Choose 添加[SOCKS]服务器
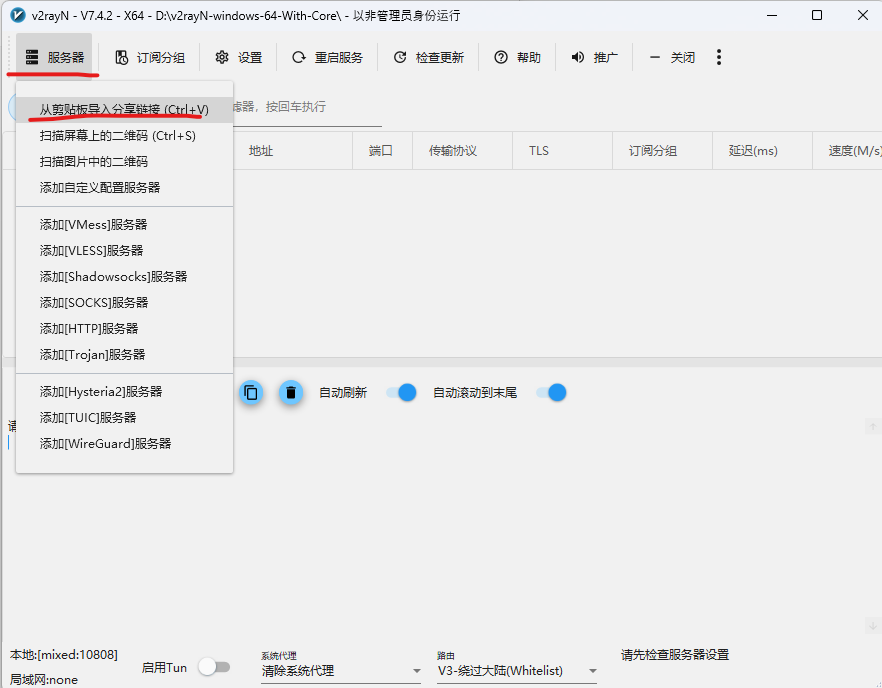Image resolution: width=882 pixels, height=688 pixels. point(124,302)
